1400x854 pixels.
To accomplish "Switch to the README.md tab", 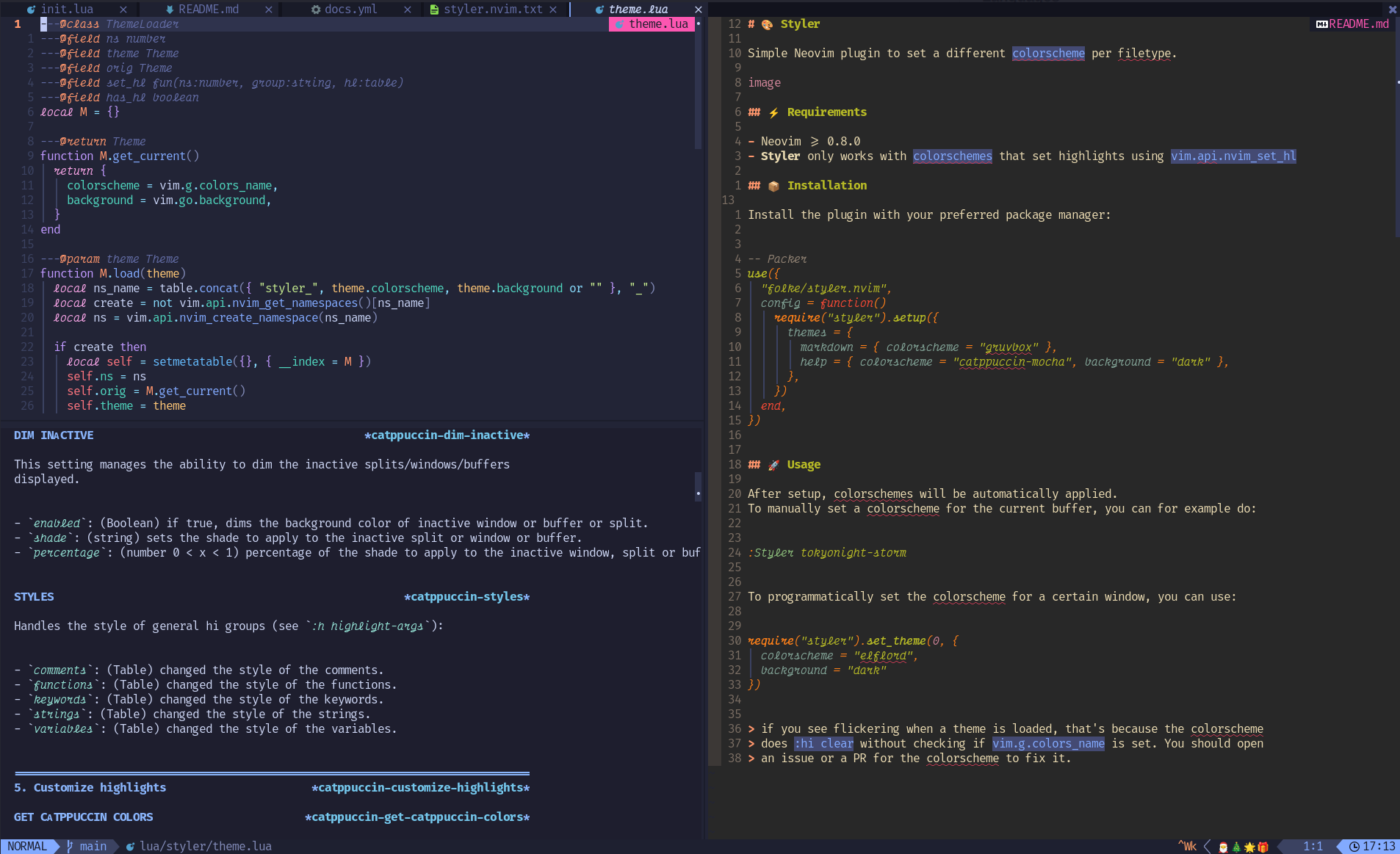I will (209, 9).
